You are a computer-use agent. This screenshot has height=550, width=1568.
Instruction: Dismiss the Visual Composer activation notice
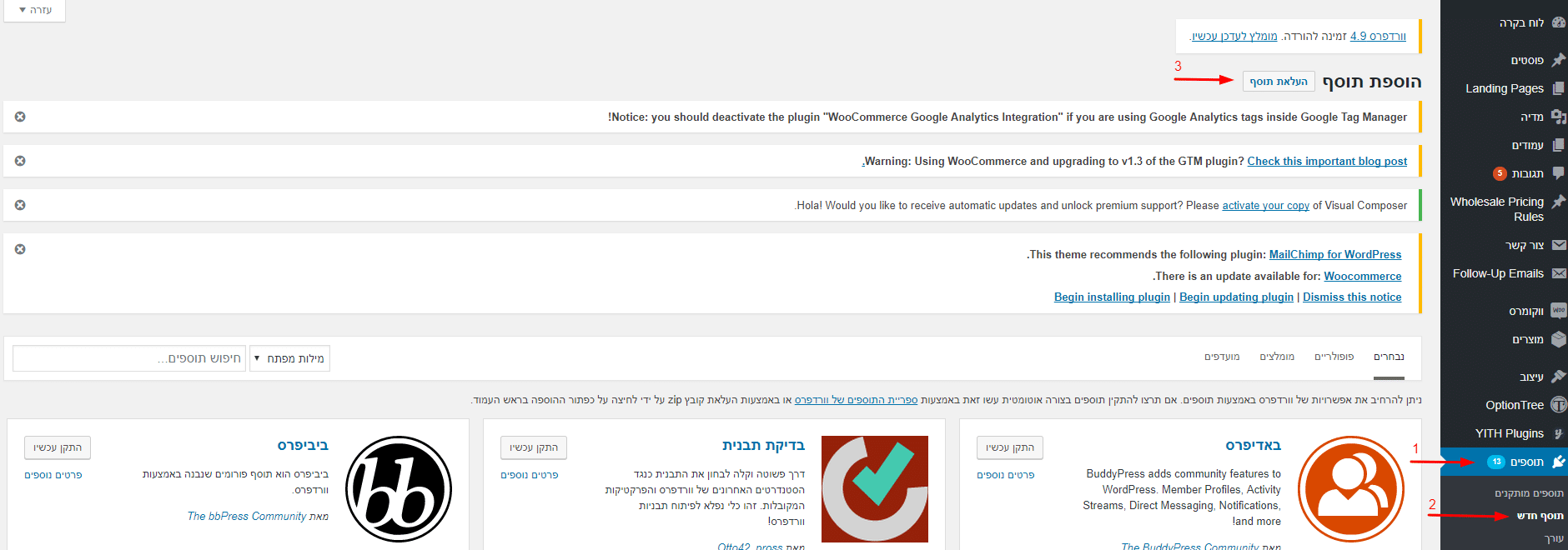(x=20, y=205)
